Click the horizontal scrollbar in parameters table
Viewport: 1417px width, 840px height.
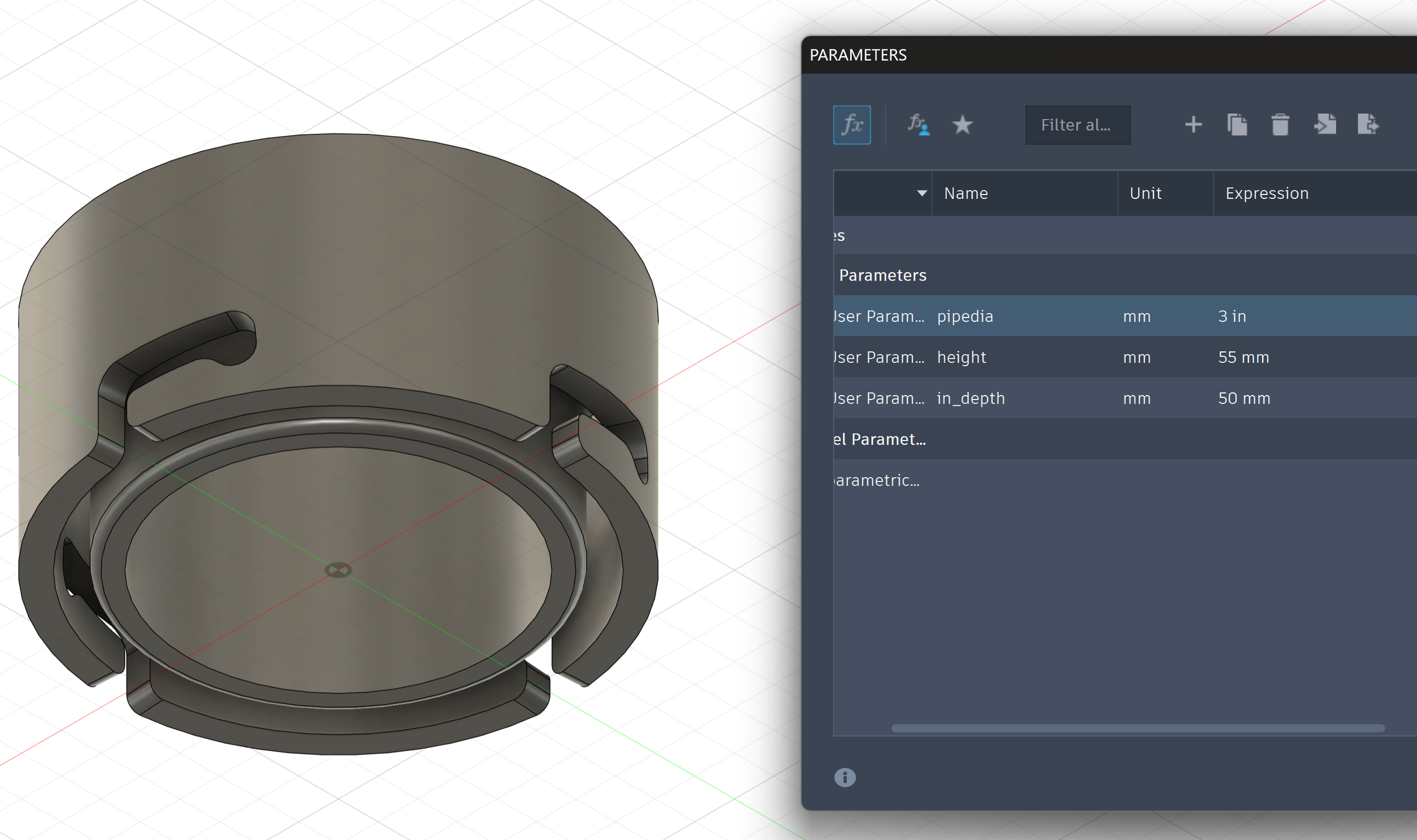[x=1137, y=728]
